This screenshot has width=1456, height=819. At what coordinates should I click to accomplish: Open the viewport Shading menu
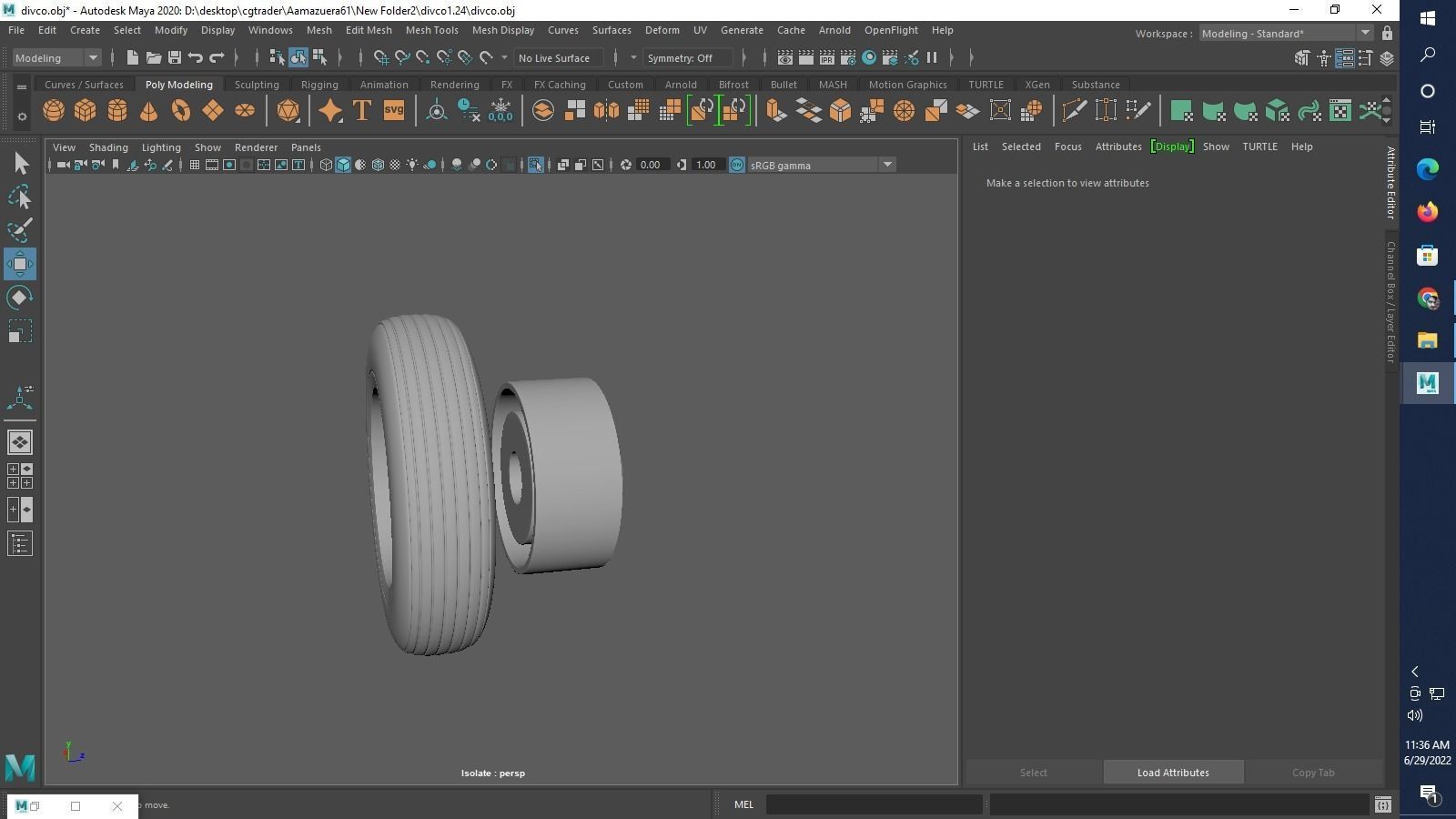(108, 147)
